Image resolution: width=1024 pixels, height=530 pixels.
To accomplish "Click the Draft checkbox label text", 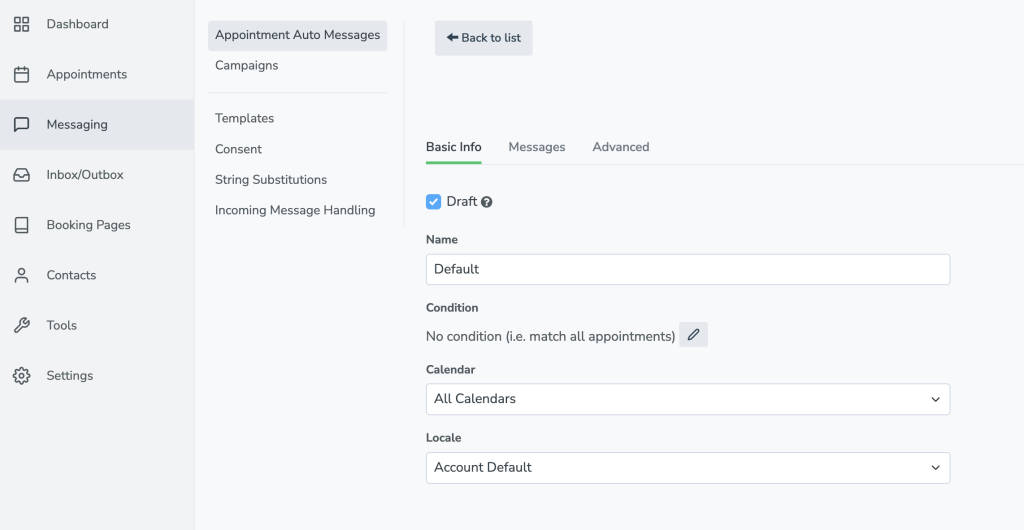I will point(462,202).
